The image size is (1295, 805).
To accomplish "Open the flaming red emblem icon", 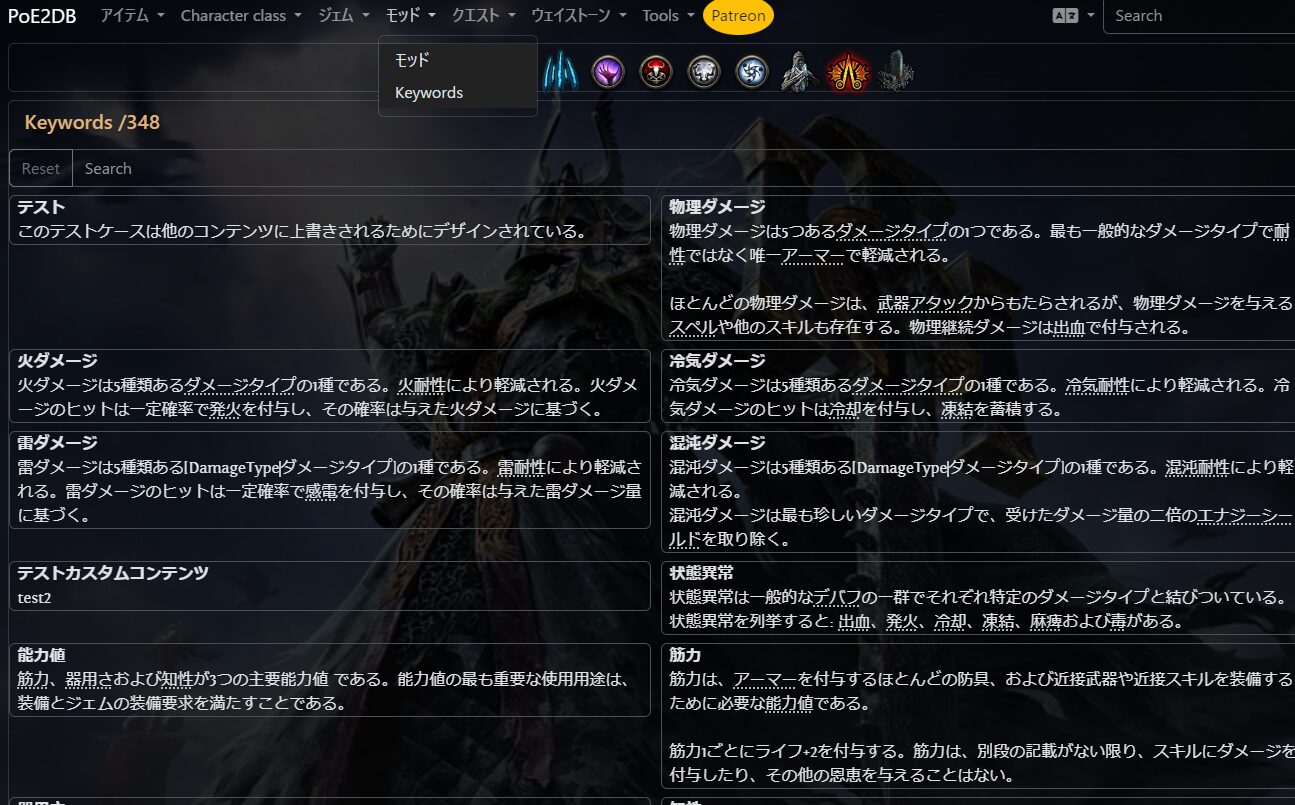I will tap(847, 71).
